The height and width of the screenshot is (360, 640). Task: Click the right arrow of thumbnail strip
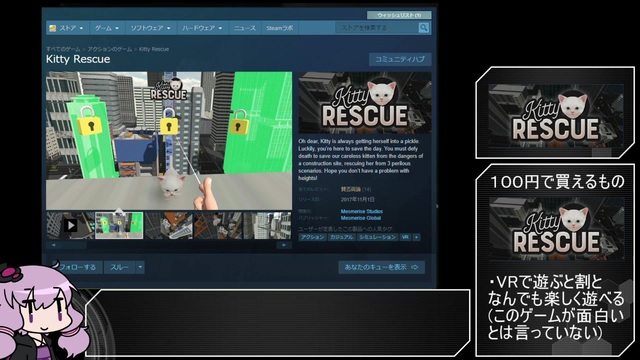click(x=284, y=245)
